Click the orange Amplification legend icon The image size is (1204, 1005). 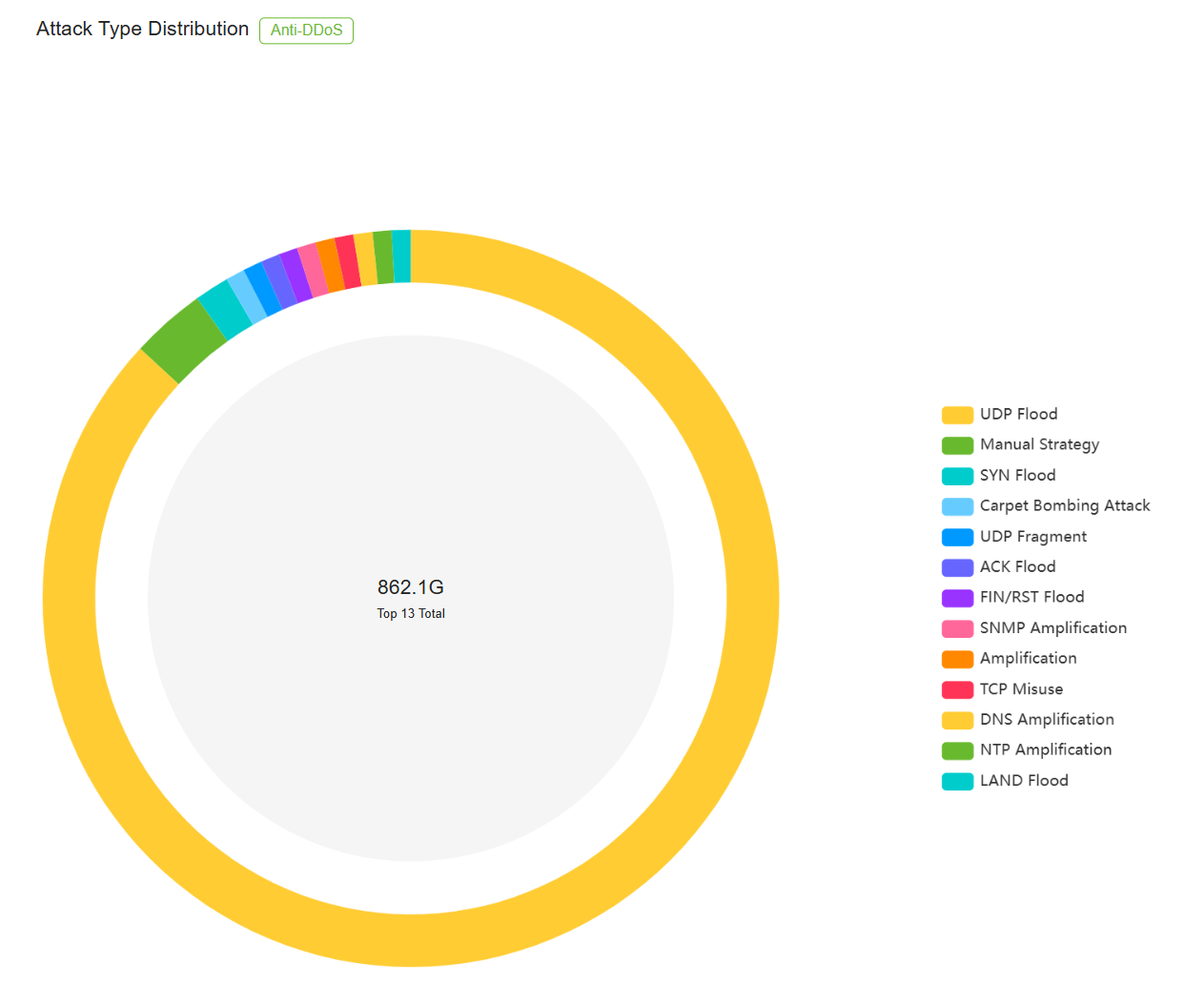pyautogui.click(x=957, y=659)
